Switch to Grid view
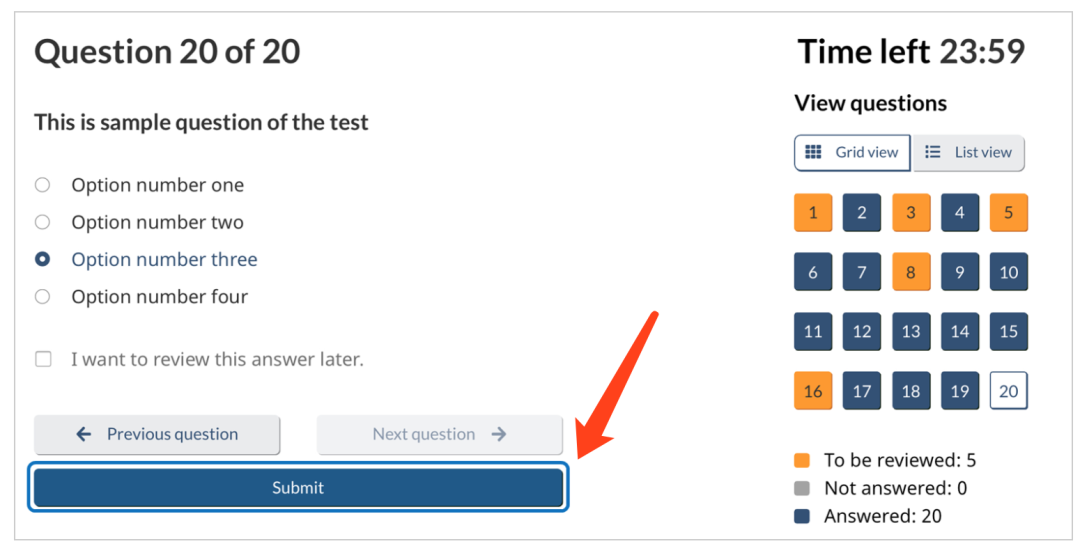Screen dimensions: 1080x546 coord(852,152)
